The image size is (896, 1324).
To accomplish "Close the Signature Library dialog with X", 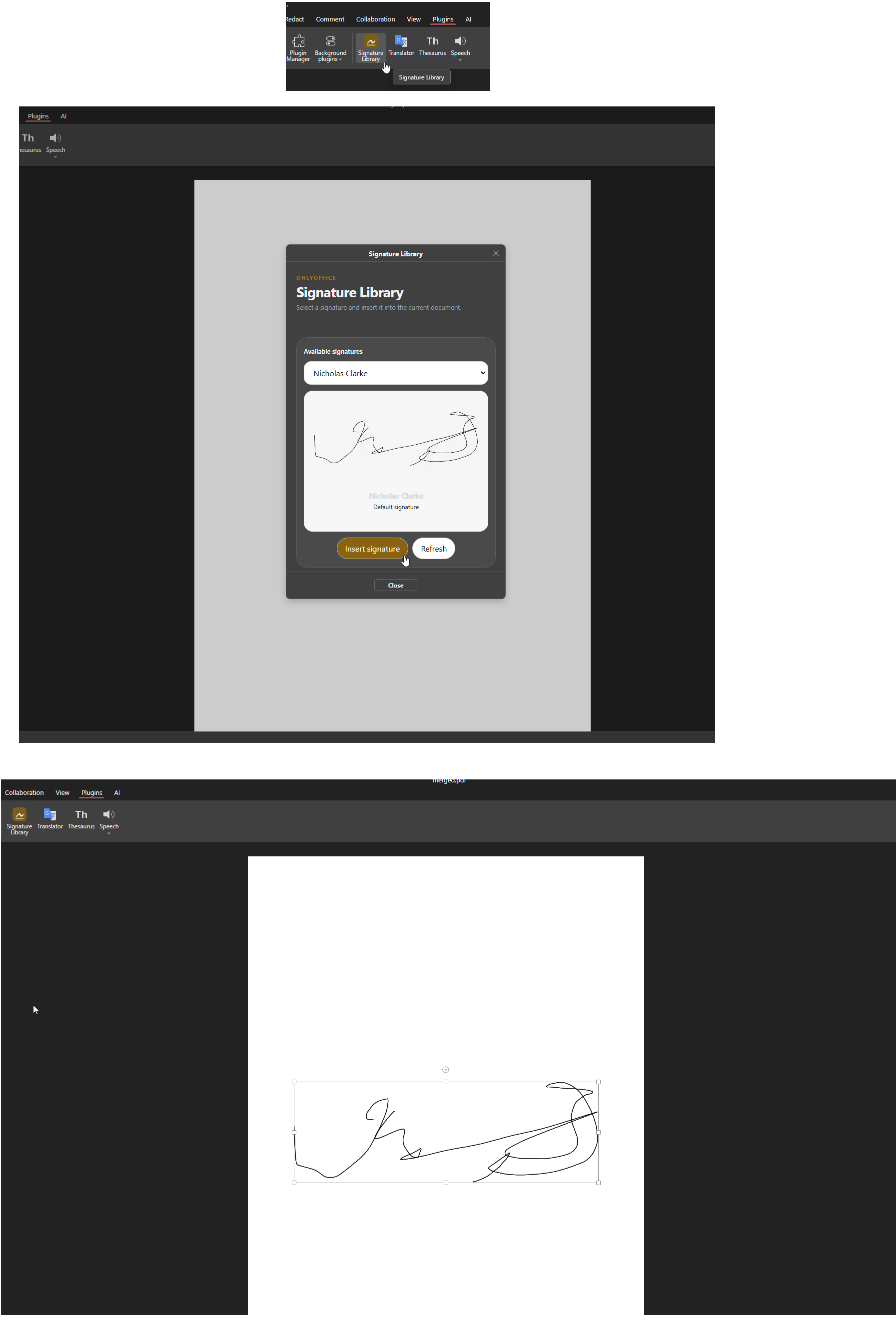I will 496,253.
